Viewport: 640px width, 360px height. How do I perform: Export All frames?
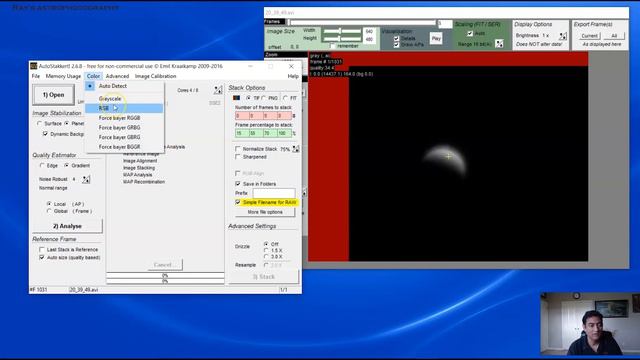pyautogui.click(x=614, y=36)
